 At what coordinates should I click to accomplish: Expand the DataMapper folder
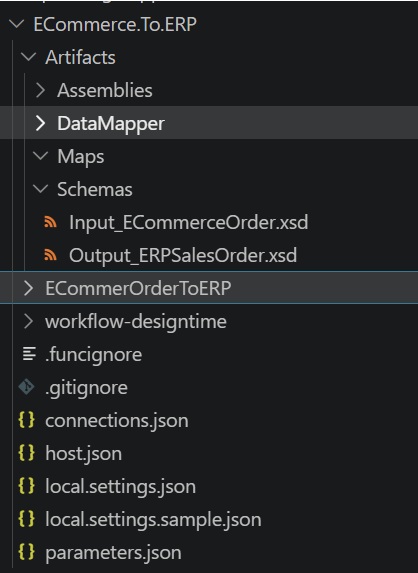click(41, 123)
